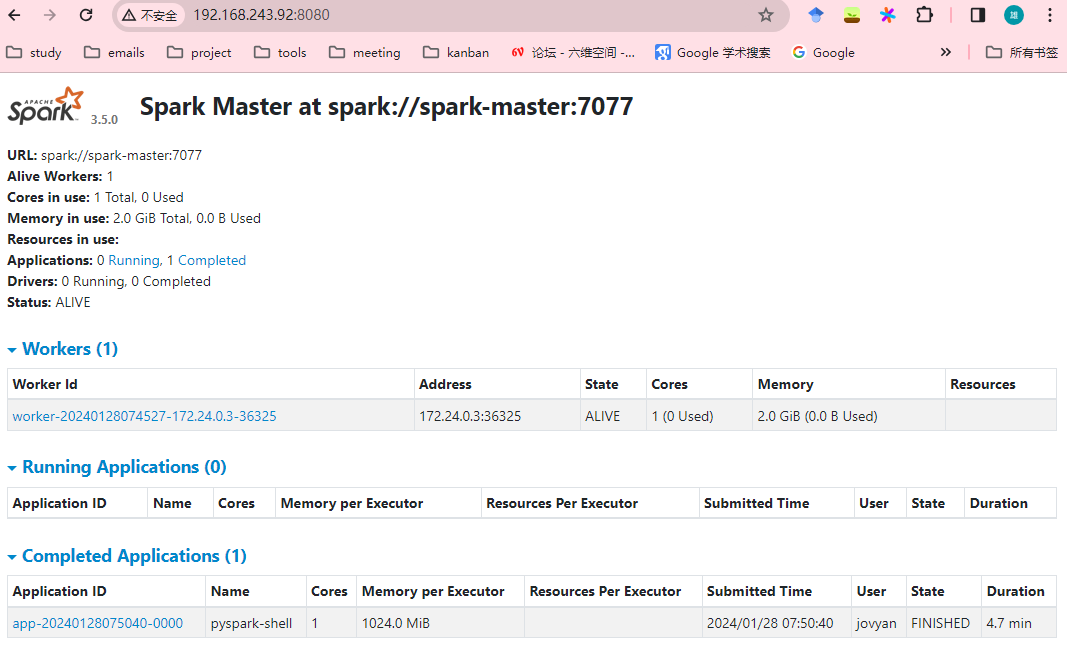Open the colorful asterisk extension
The image size is (1067, 657).
pos(887,15)
